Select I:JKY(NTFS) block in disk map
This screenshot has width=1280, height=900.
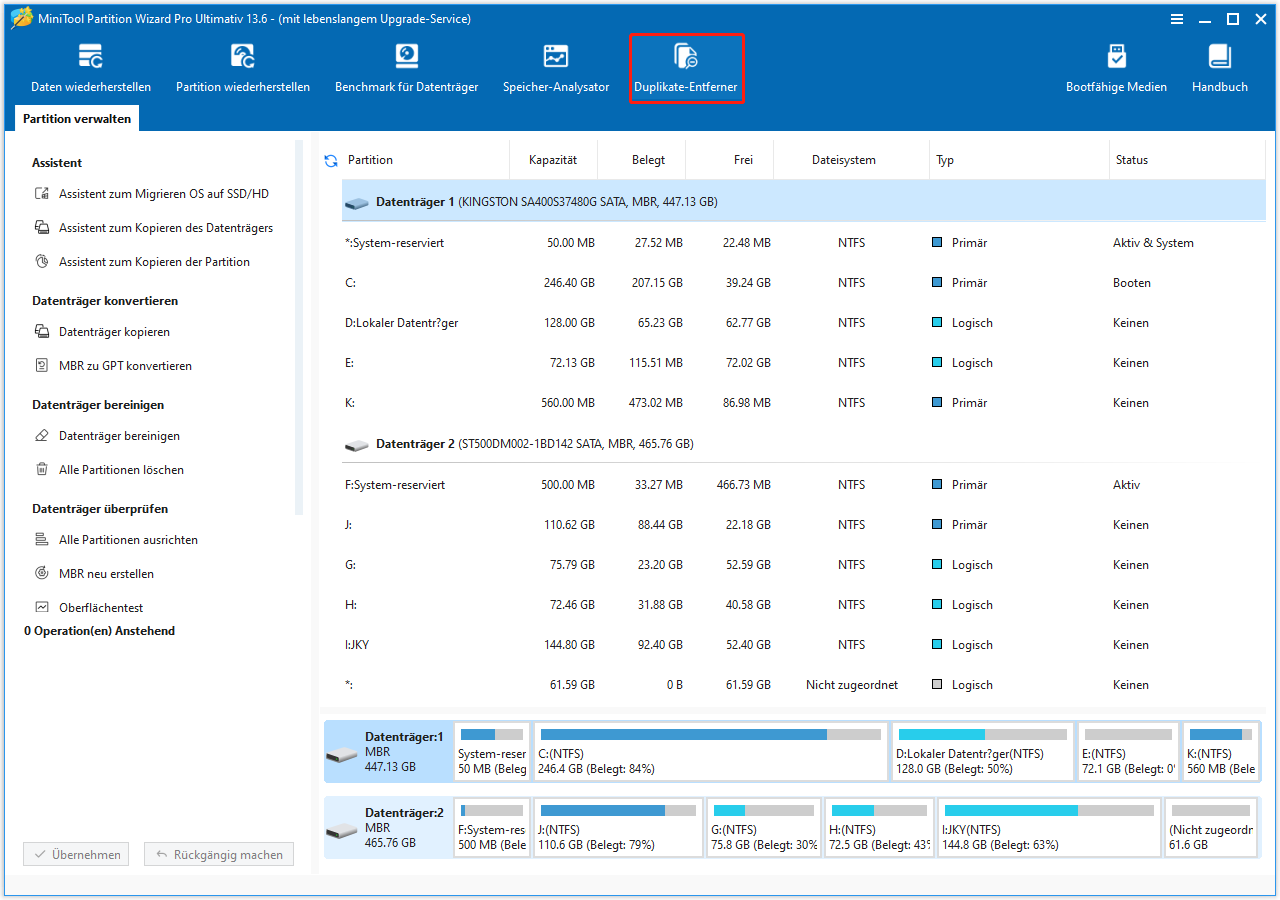tap(1050, 827)
